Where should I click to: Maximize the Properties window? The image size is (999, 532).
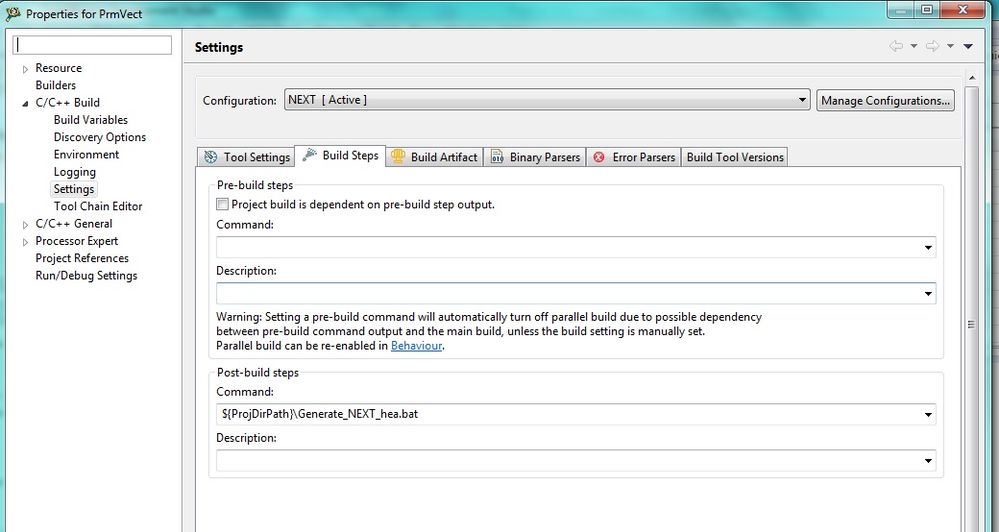pos(927,10)
